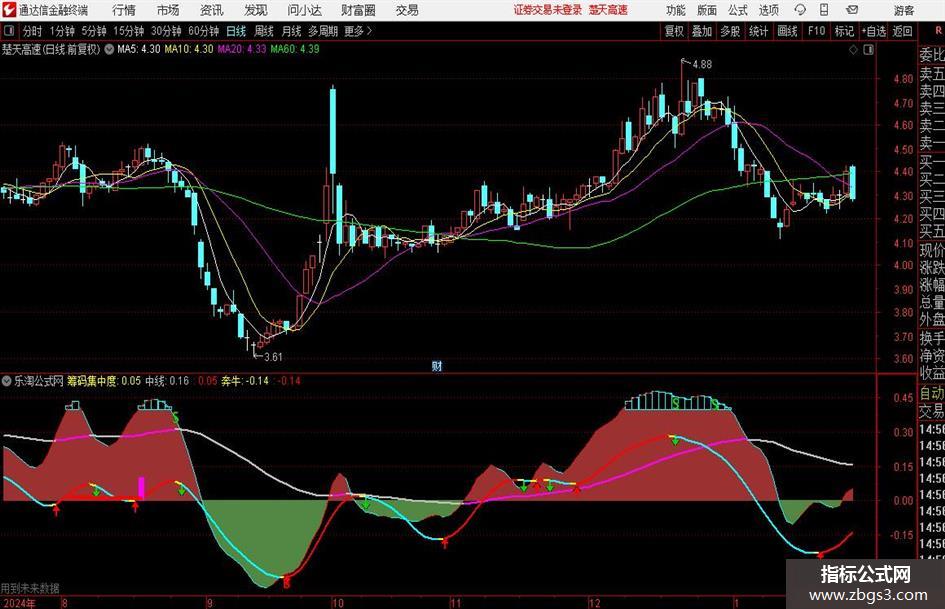Click the 筹码集中度 indicator label
The height and width of the screenshot is (609, 945).
tap(92, 380)
